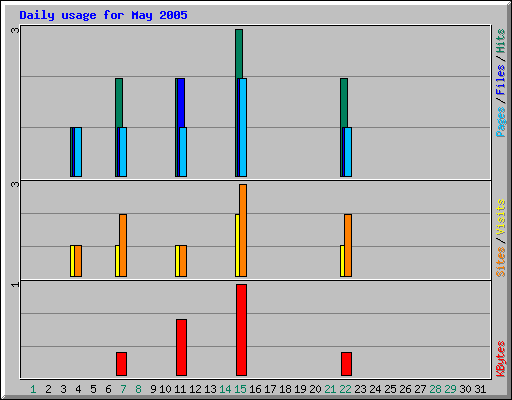Click the orange 'Sites' legend label
This screenshot has width=512, height=400.
(x=500, y=262)
